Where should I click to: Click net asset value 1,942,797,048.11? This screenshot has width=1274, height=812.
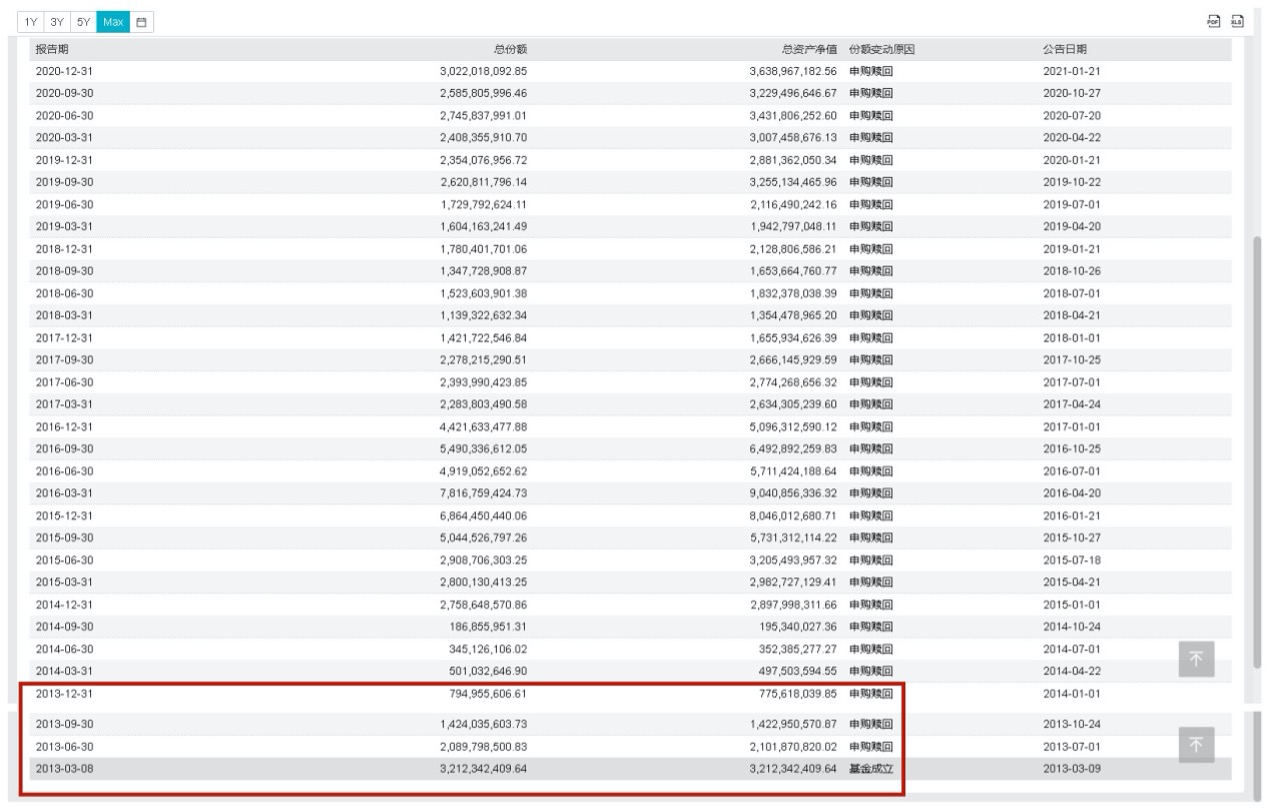(x=794, y=225)
